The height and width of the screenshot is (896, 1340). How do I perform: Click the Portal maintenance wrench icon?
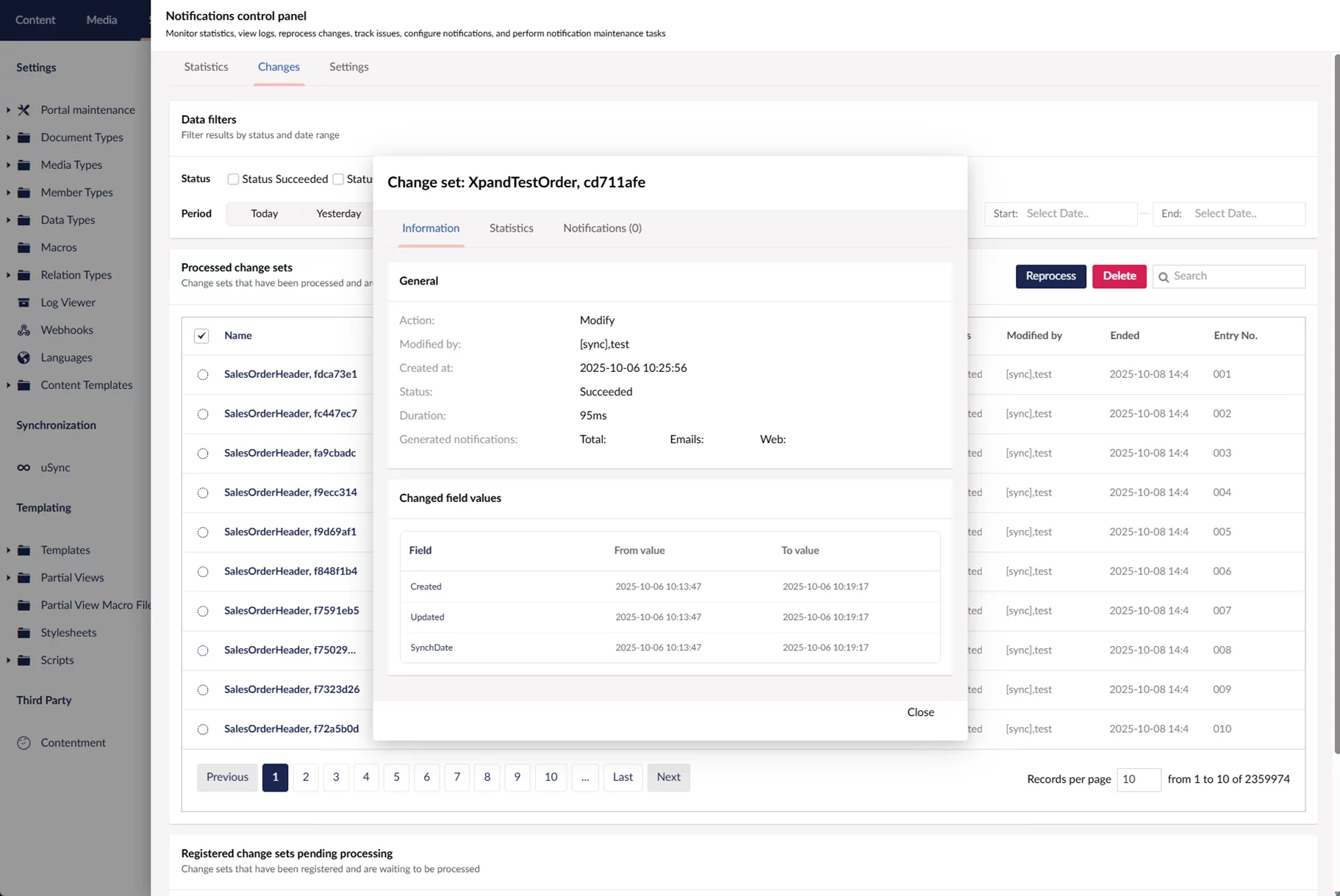click(x=24, y=110)
